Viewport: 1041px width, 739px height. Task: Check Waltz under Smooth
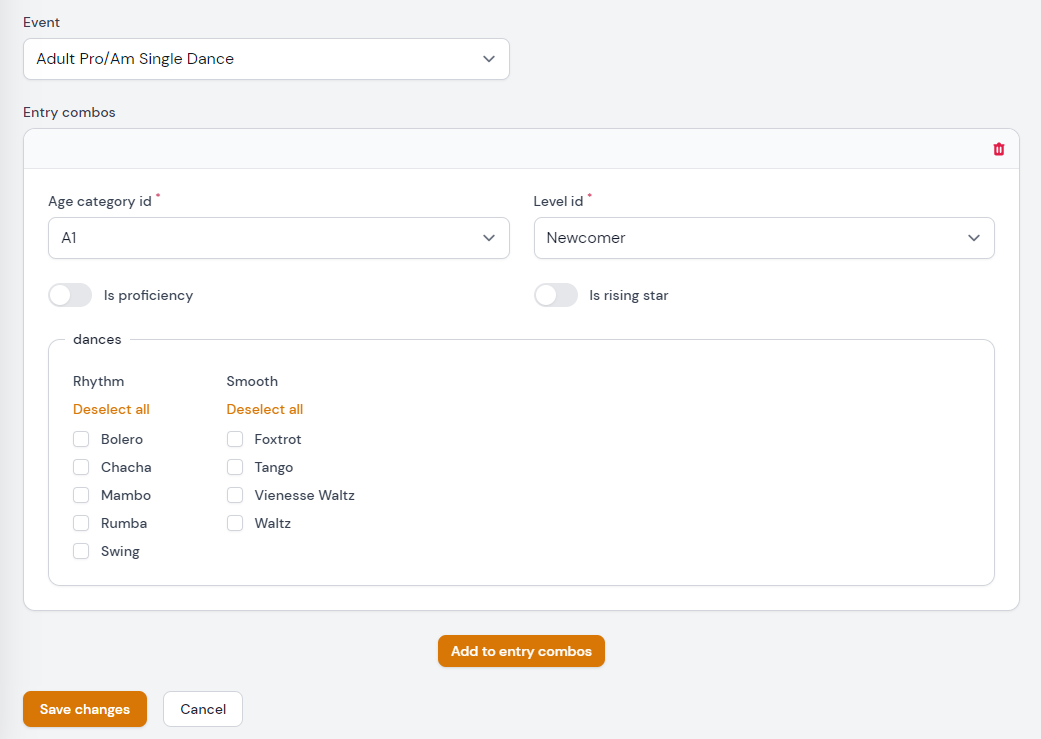point(235,523)
